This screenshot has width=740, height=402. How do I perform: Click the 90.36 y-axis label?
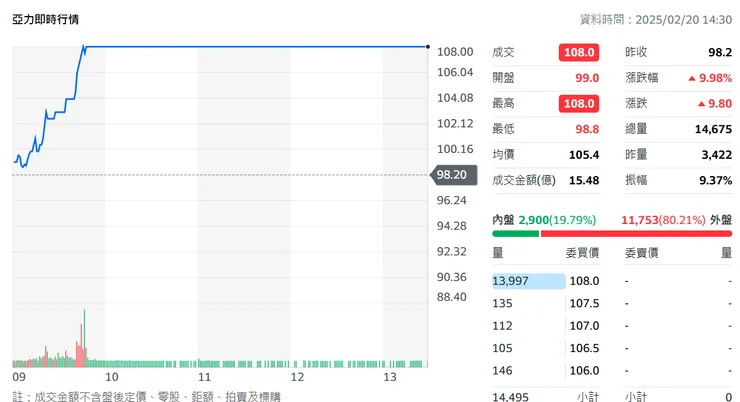tap(452, 276)
